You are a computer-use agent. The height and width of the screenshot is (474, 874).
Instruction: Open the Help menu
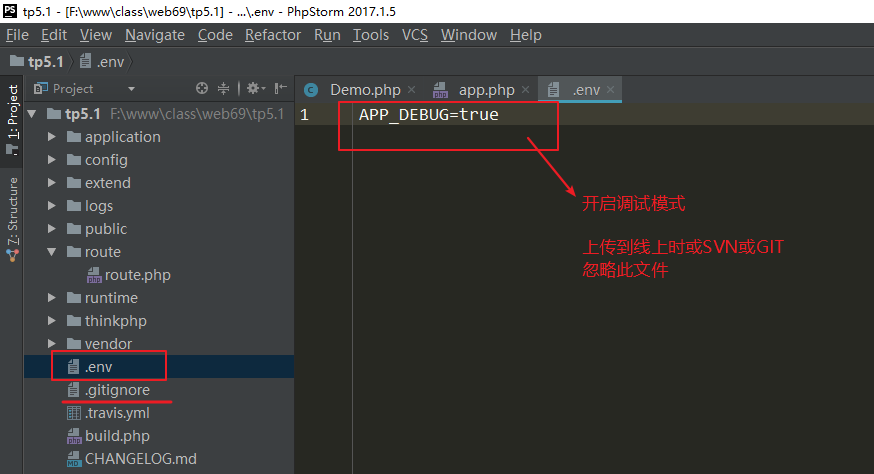click(x=526, y=35)
